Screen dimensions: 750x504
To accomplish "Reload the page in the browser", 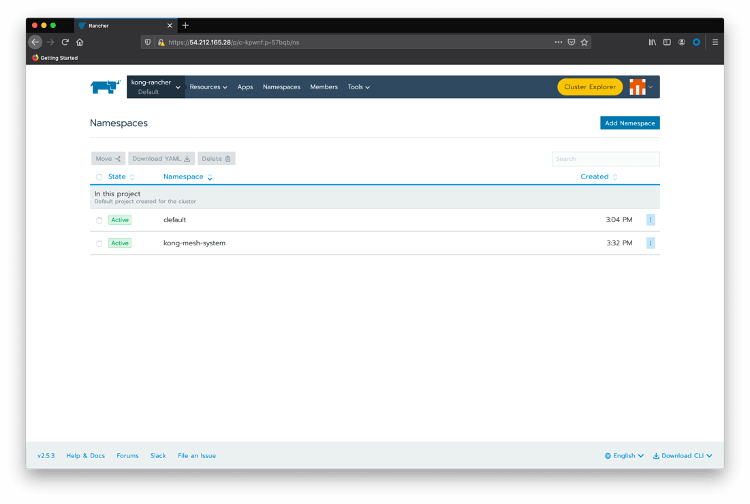I will [65, 42].
